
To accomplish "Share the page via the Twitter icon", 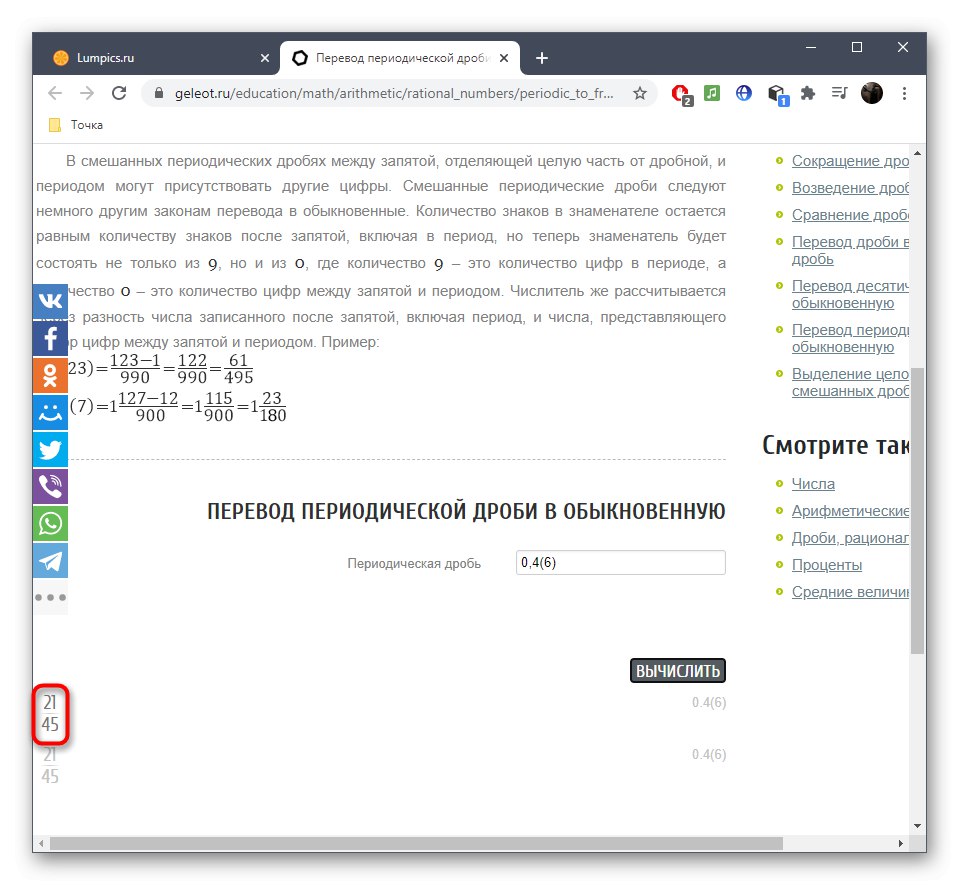I will (50, 449).
